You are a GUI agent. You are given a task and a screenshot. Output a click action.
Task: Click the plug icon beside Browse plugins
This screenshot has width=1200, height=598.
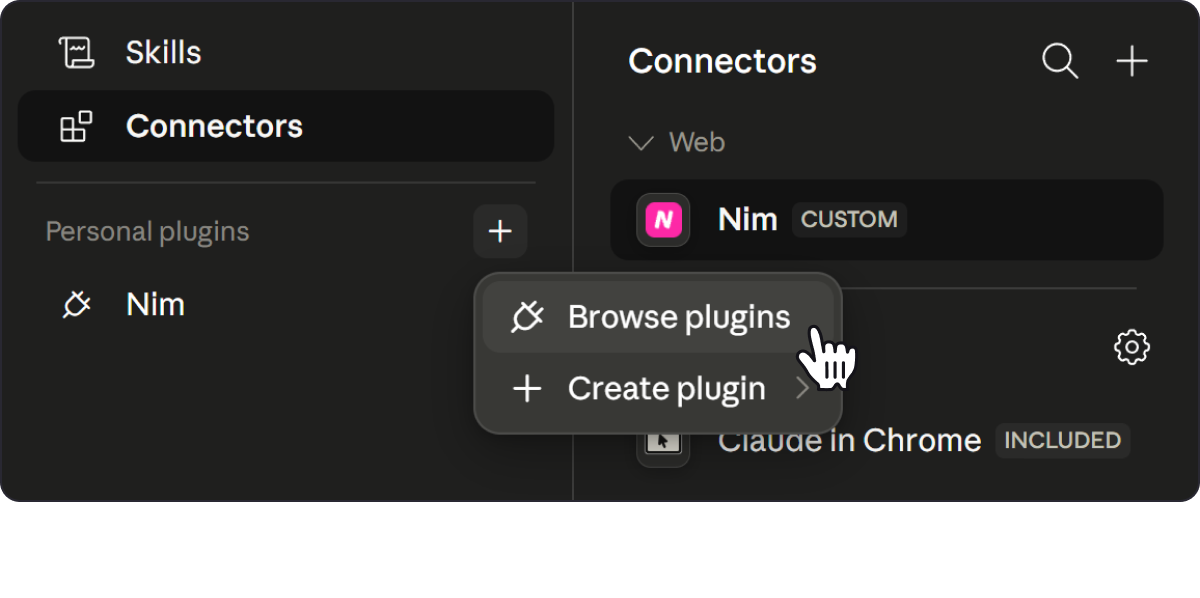click(527, 317)
